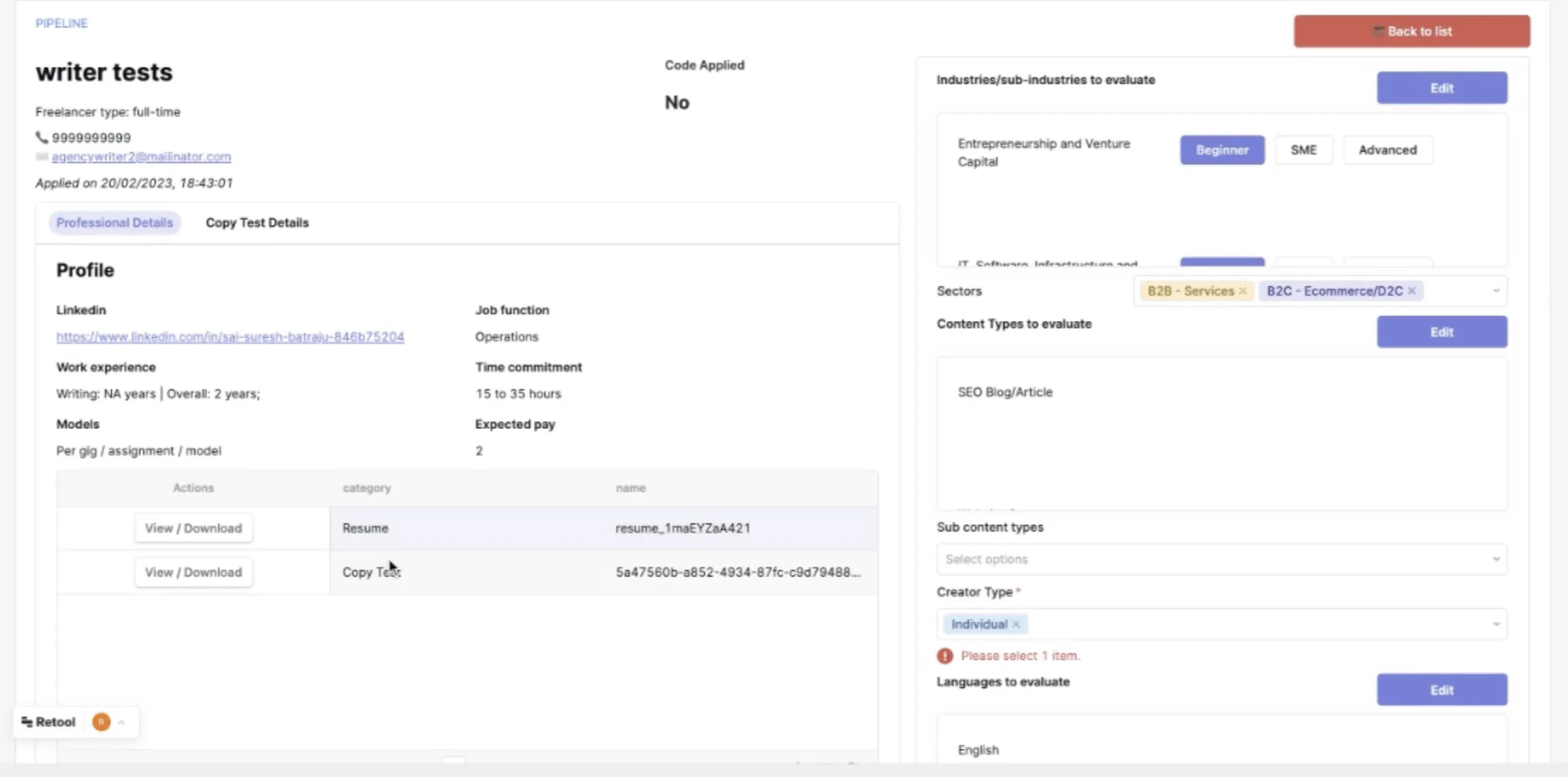The height and width of the screenshot is (777, 1568).
Task: Click the 15 to 35 hours value
Action: click(x=518, y=394)
